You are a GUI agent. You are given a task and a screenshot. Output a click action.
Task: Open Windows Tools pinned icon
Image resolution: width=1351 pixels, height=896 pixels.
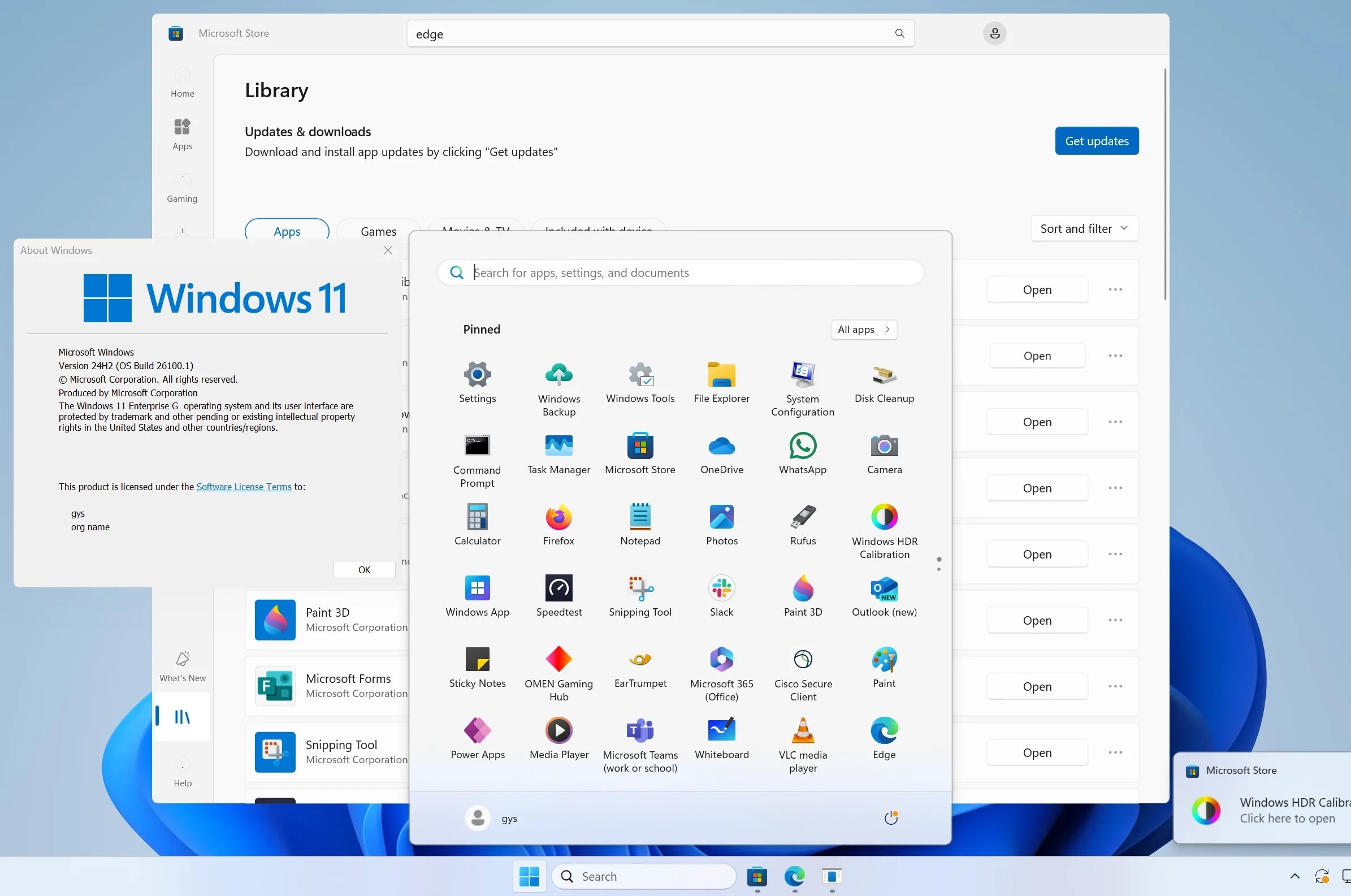640,382
